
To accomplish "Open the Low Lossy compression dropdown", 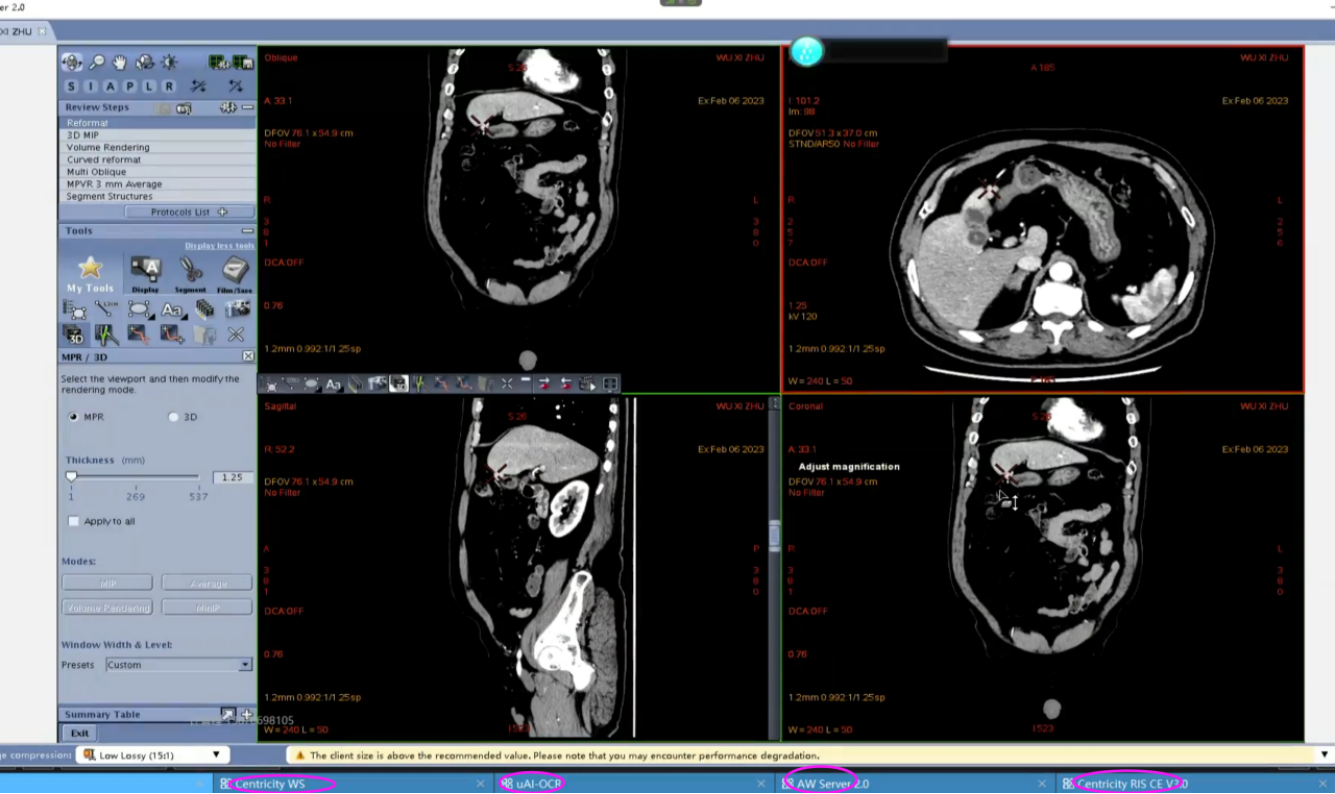I will coord(155,754).
